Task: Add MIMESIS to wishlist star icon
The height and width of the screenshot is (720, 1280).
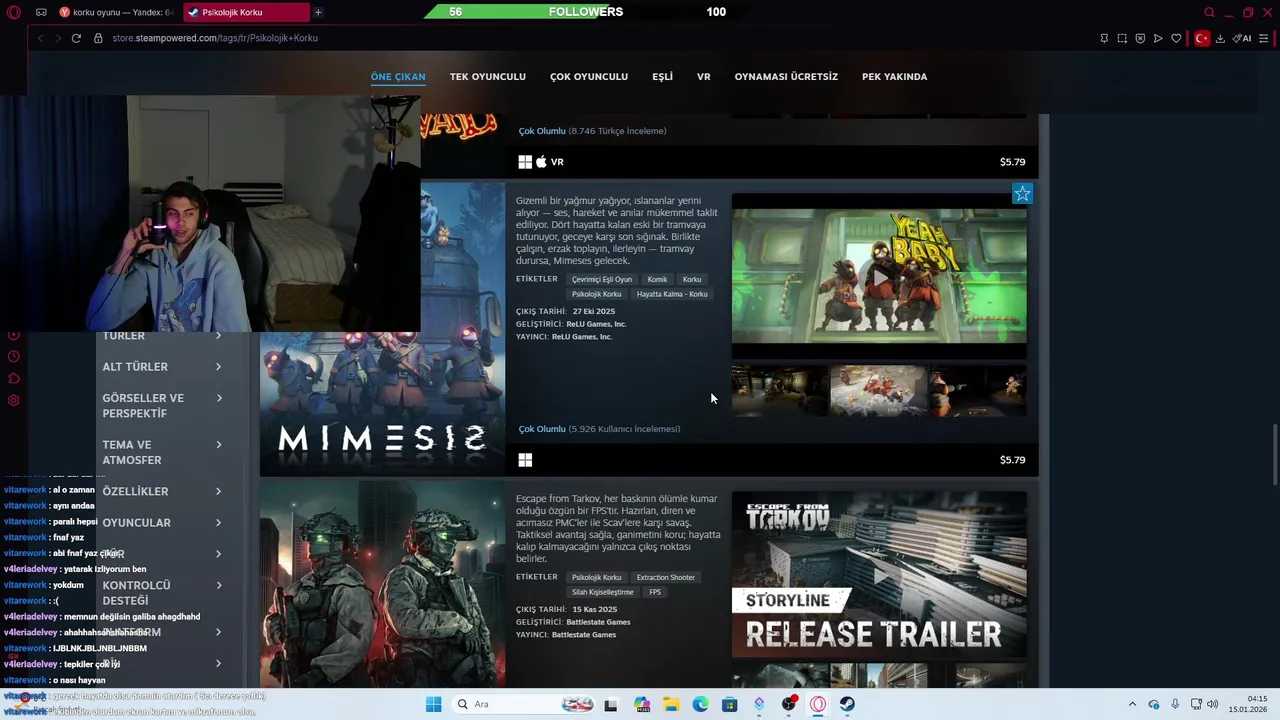Action: pyautogui.click(x=1021, y=194)
